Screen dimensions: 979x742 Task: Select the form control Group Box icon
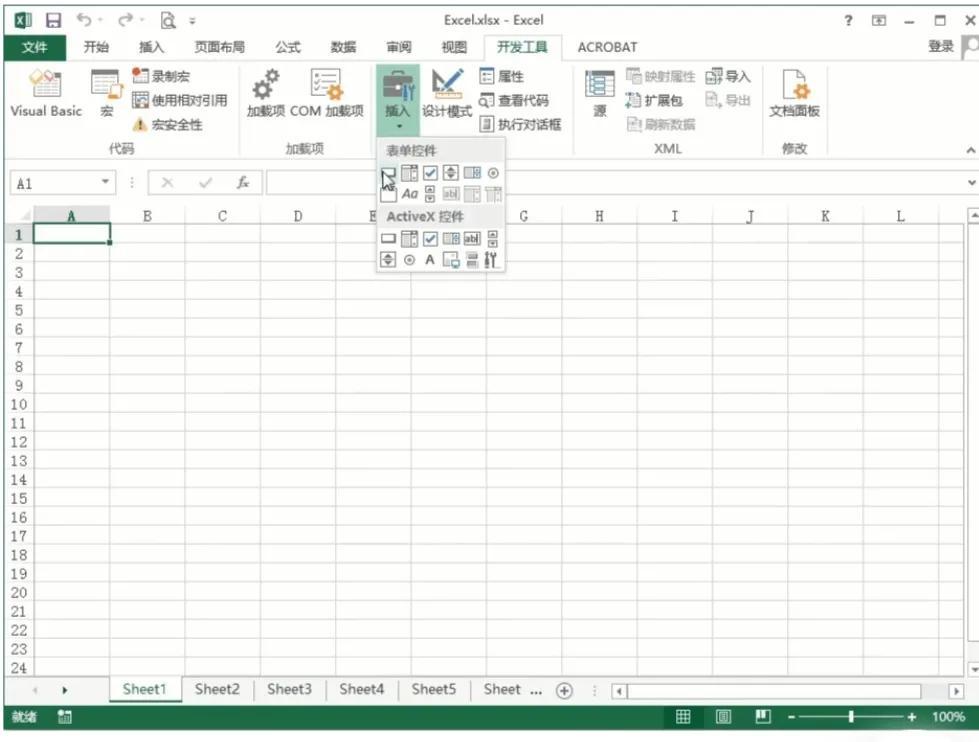pos(388,194)
